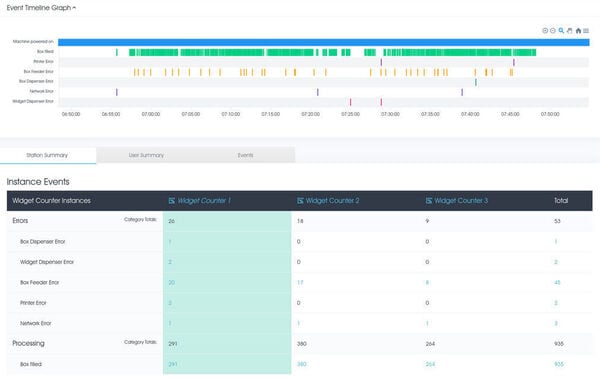The image size is (600, 388).
Task: Click Widget Dispenser Error count for Counter 1
Action: point(170,262)
